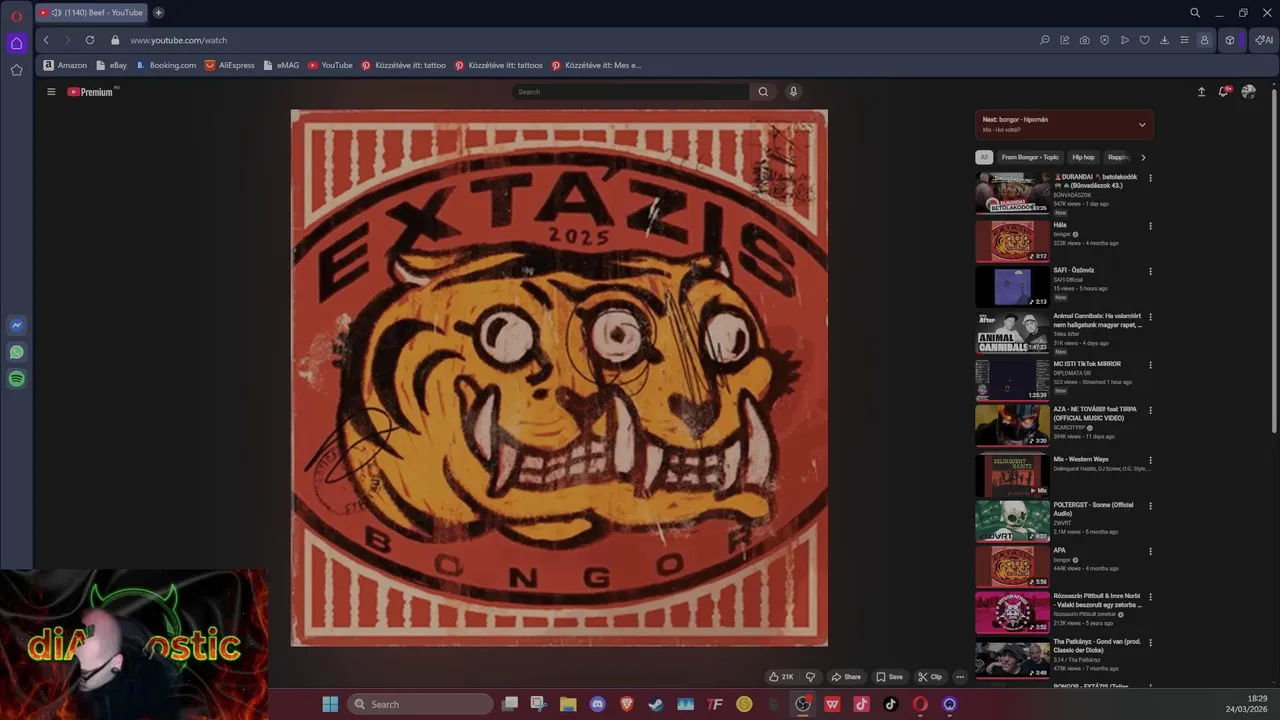
Task: Click zoom-out magnifier in address bar
Action: click(x=1045, y=40)
